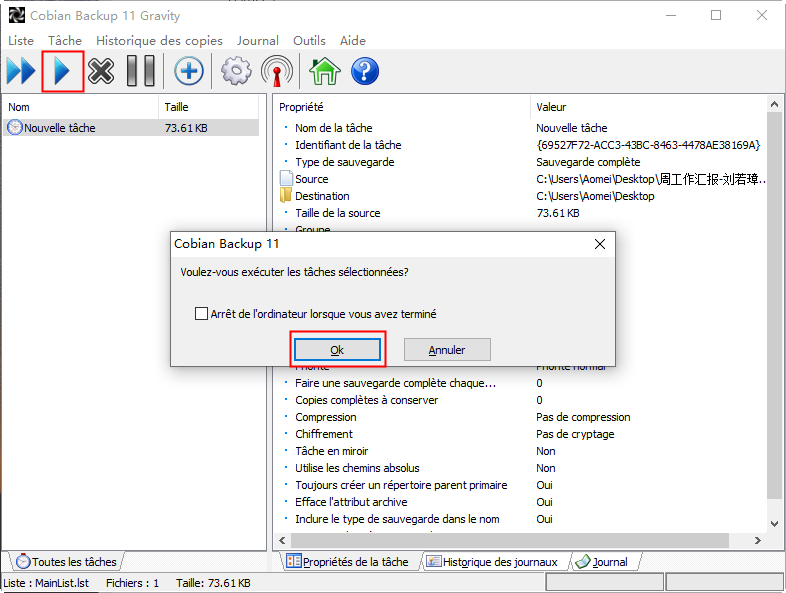This screenshot has width=786, height=593.
Task: Go to the home page house icon
Action: (x=325, y=71)
